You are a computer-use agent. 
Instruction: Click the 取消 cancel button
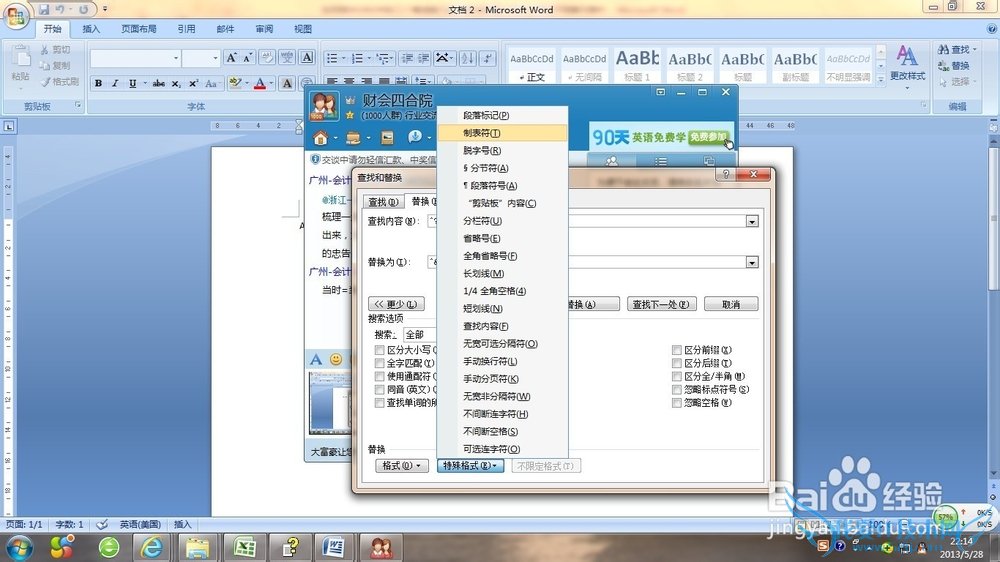[x=730, y=304]
